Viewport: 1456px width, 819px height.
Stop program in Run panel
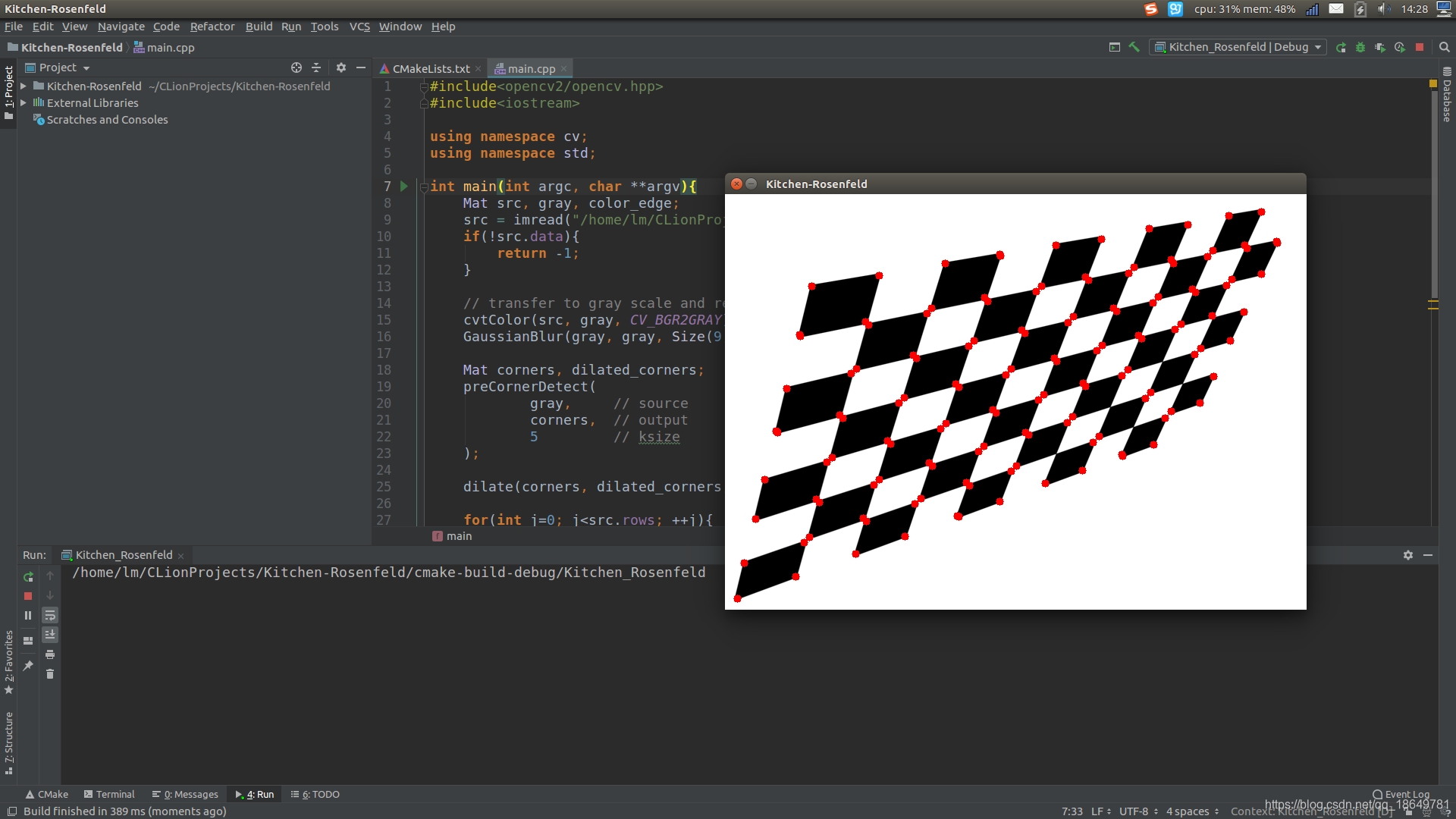click(x=28, y=596)
